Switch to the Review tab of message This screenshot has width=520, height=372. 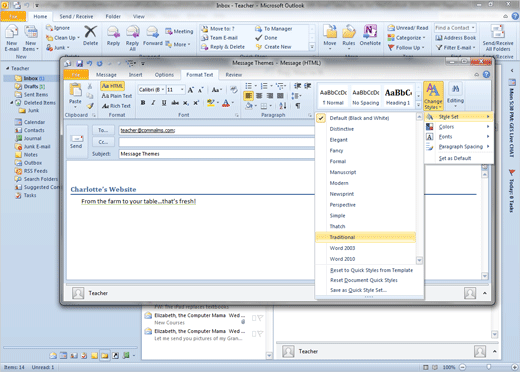pyautogui.click(x=234, y=75)
